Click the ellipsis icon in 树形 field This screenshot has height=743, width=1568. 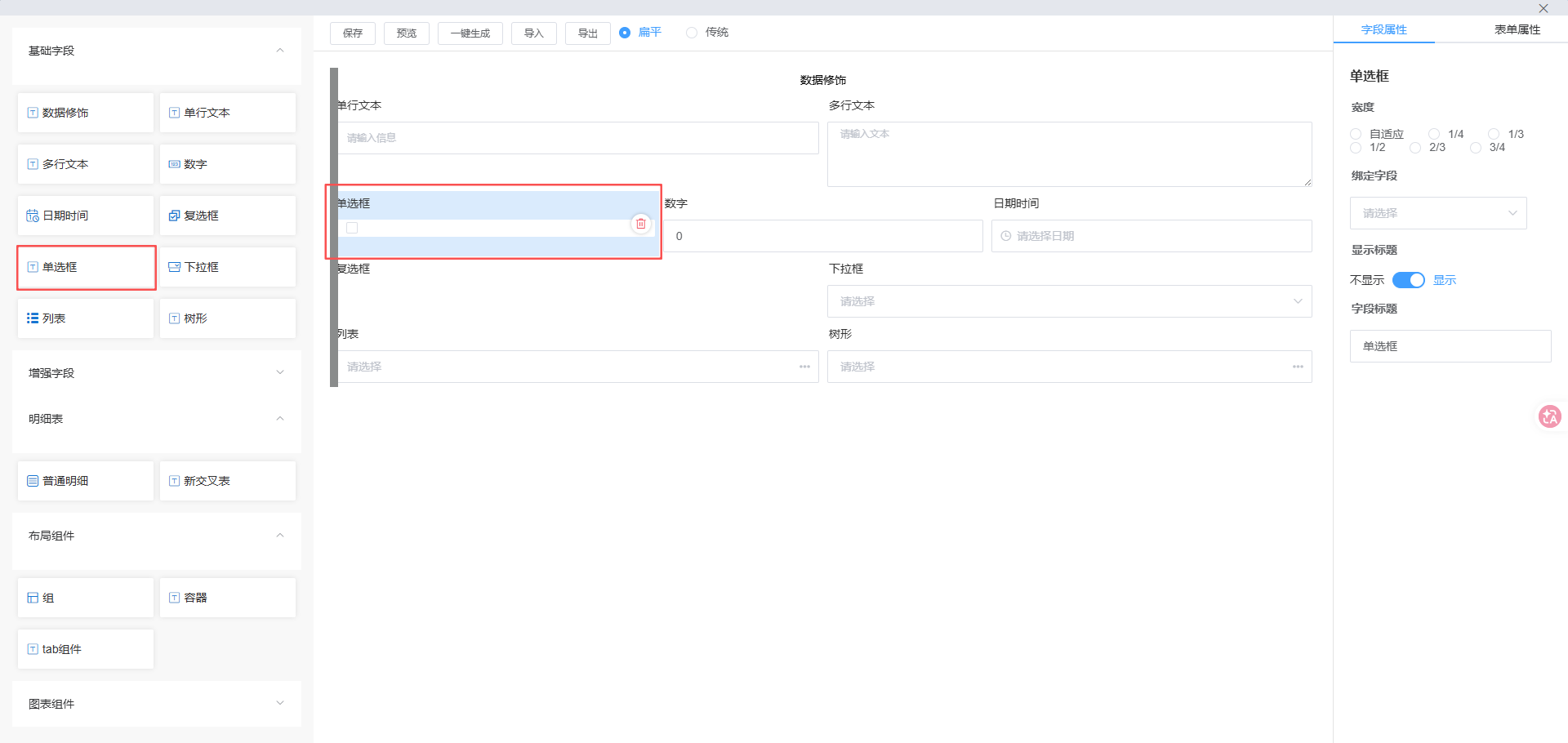[x=1298, y=367]
